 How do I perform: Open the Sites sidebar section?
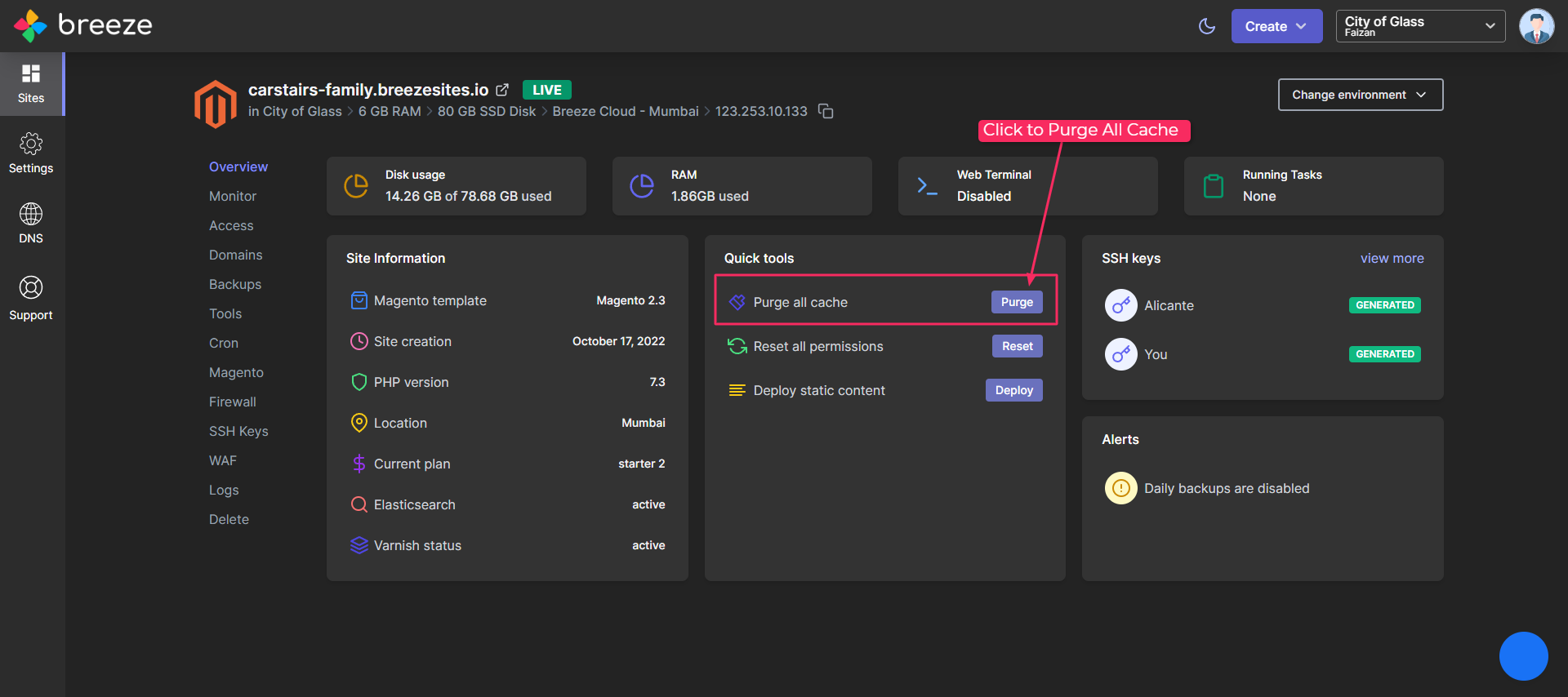(x=31, y=84)
